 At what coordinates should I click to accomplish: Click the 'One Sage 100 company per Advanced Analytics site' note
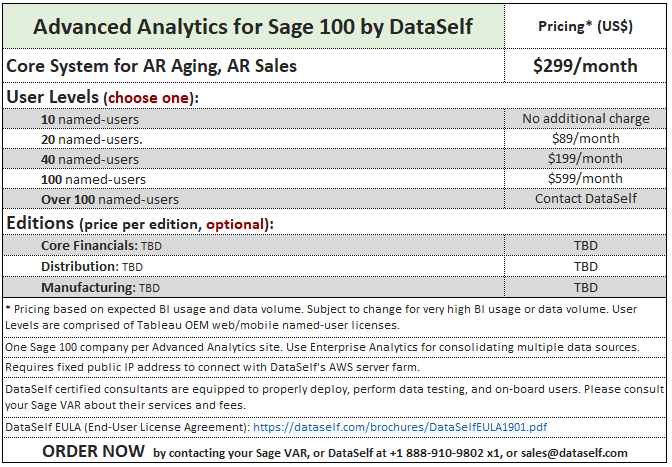point(322,347)
